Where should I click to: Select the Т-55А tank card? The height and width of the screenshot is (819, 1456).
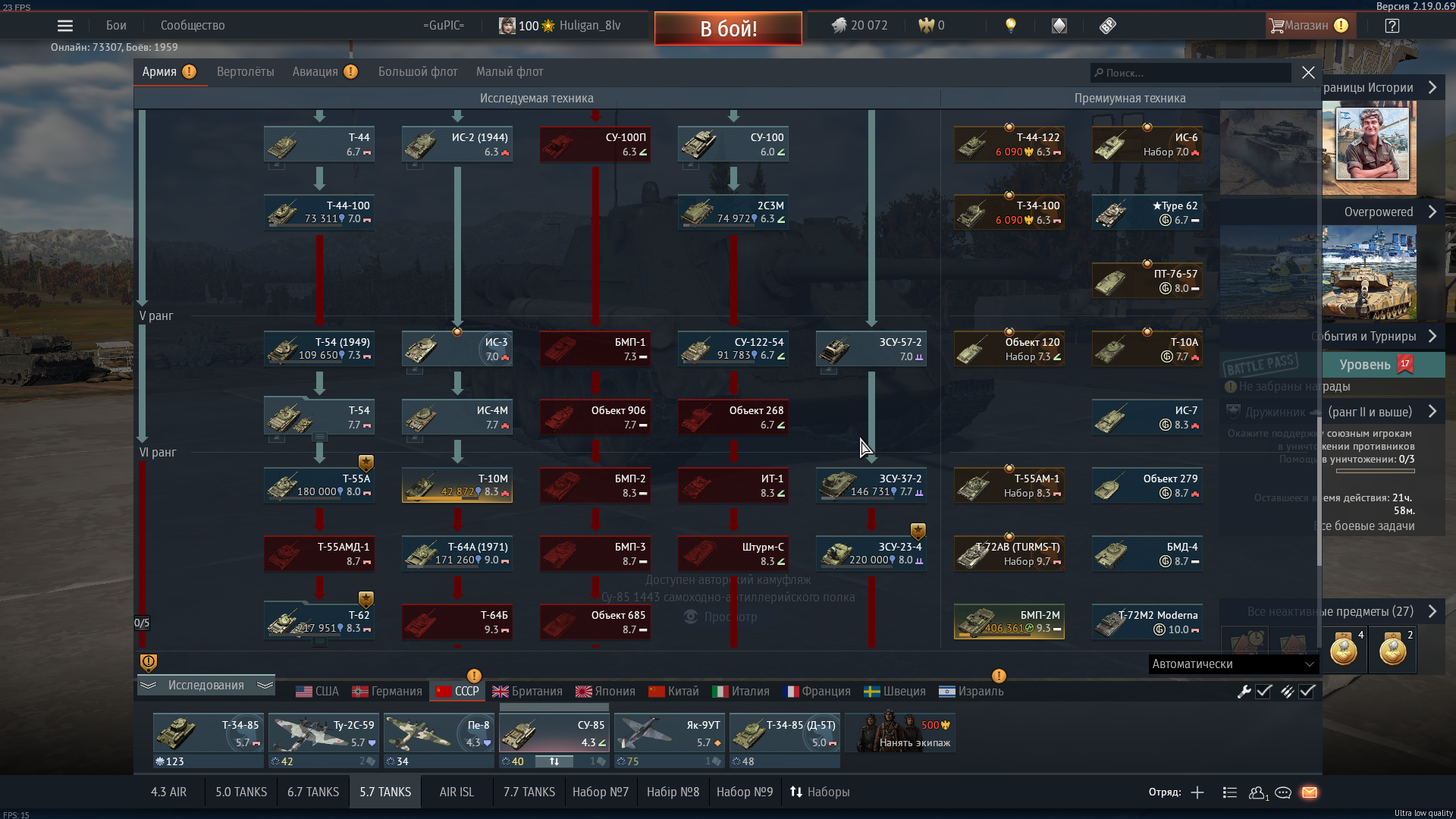click(319, 485)
